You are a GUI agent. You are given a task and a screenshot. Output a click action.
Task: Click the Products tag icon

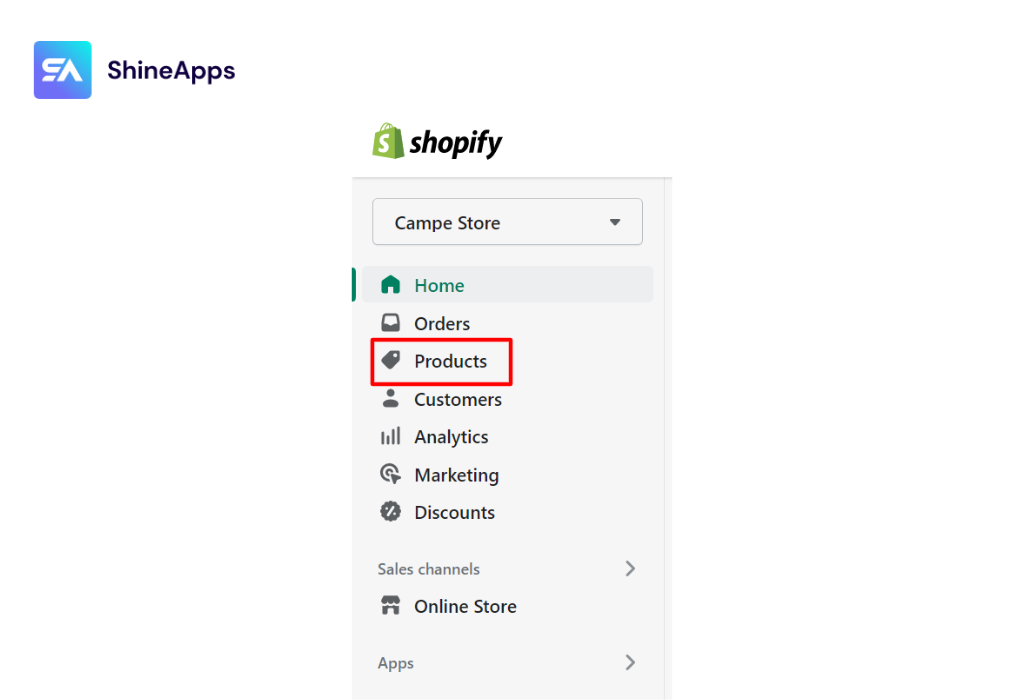pos(391,360)
